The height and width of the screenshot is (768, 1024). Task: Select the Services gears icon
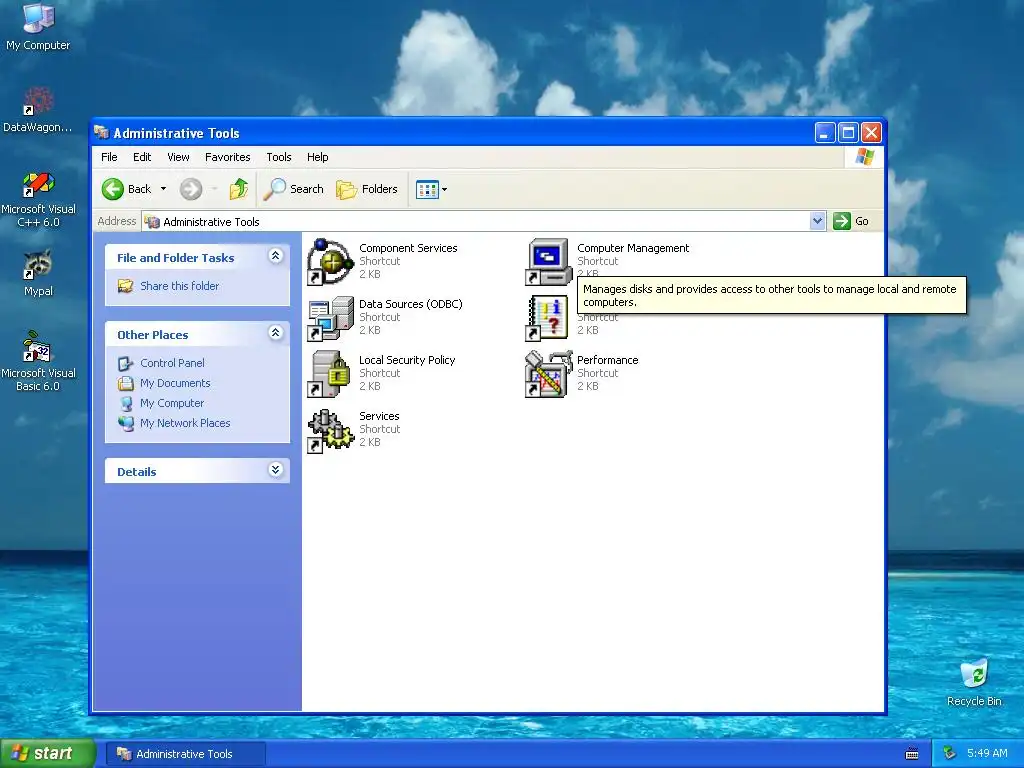coord(330,430)
